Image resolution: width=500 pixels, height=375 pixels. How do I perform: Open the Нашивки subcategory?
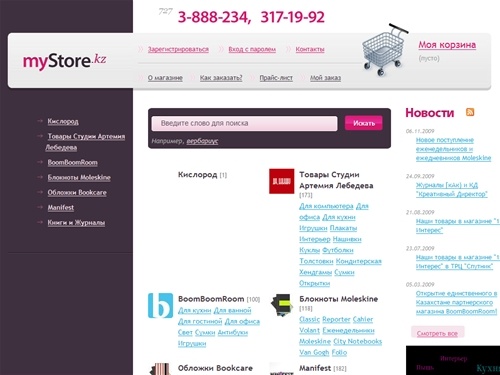(347, 239)
